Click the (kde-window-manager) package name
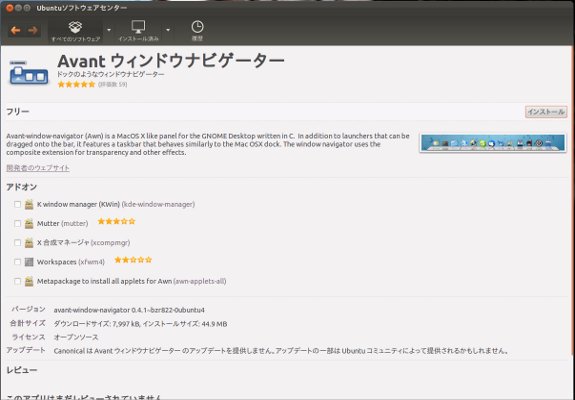 click(x=158, y=204)
